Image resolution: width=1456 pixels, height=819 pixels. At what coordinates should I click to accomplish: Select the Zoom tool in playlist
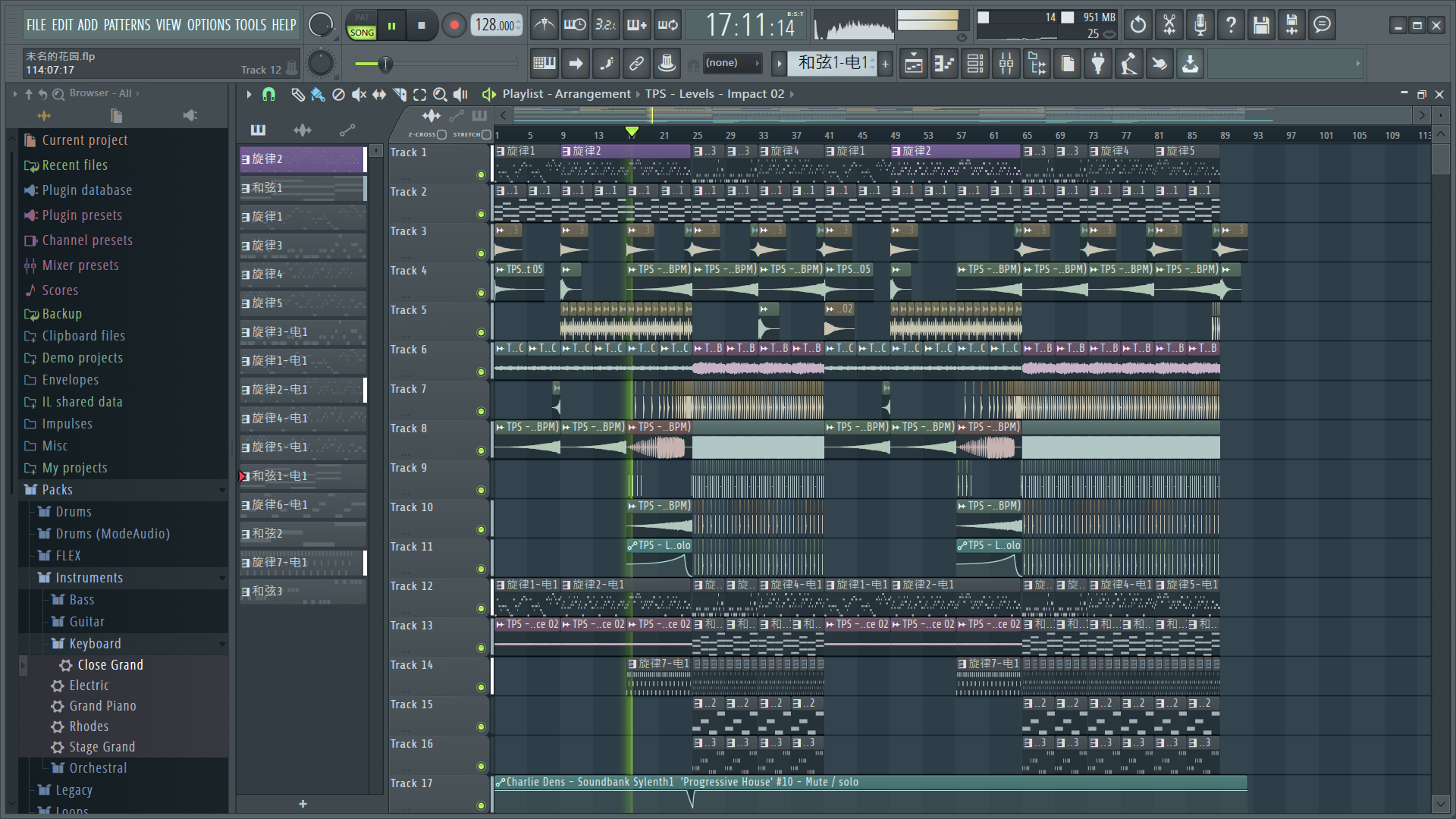440,94
